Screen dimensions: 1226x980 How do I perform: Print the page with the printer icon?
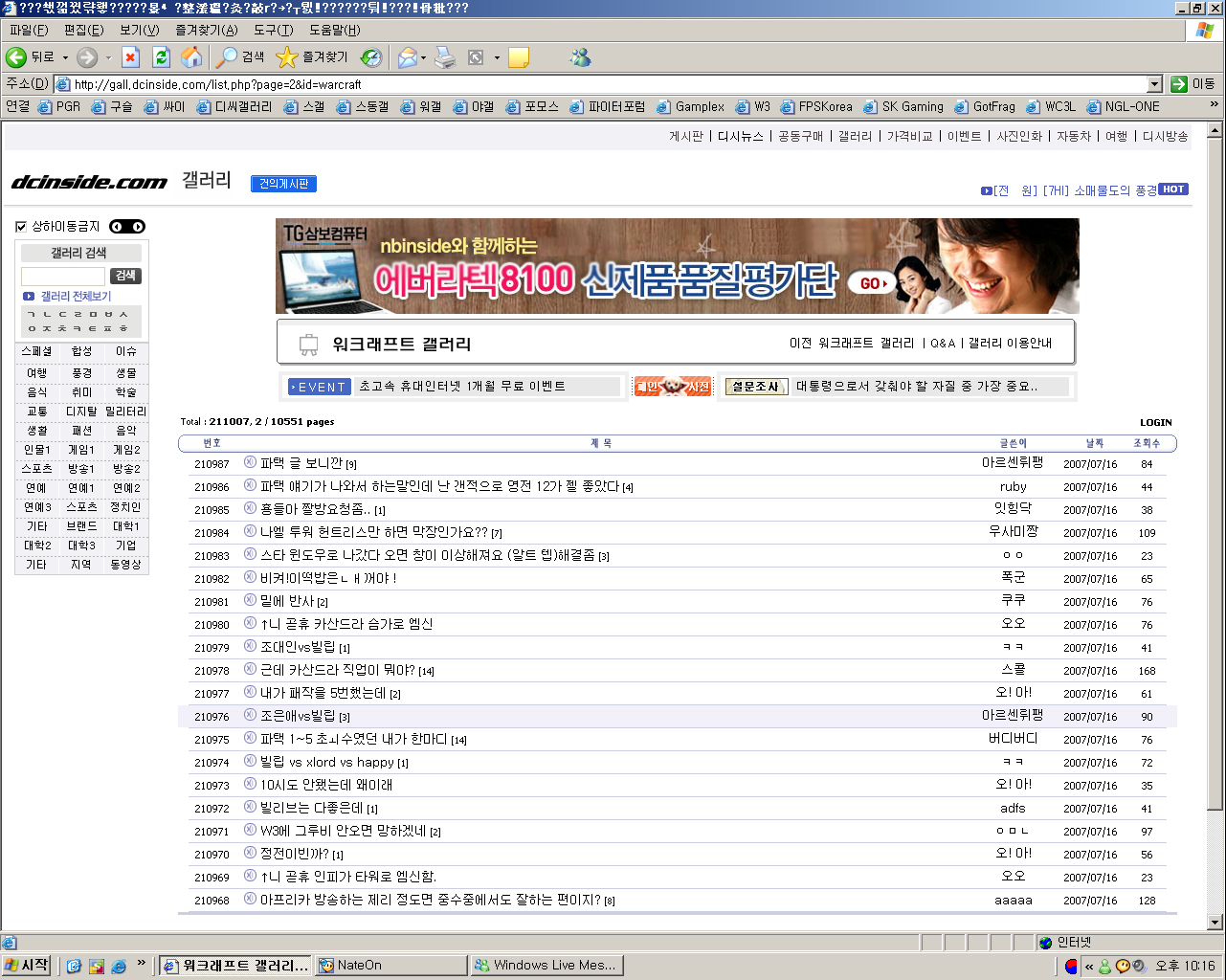[x=445, y=57]
